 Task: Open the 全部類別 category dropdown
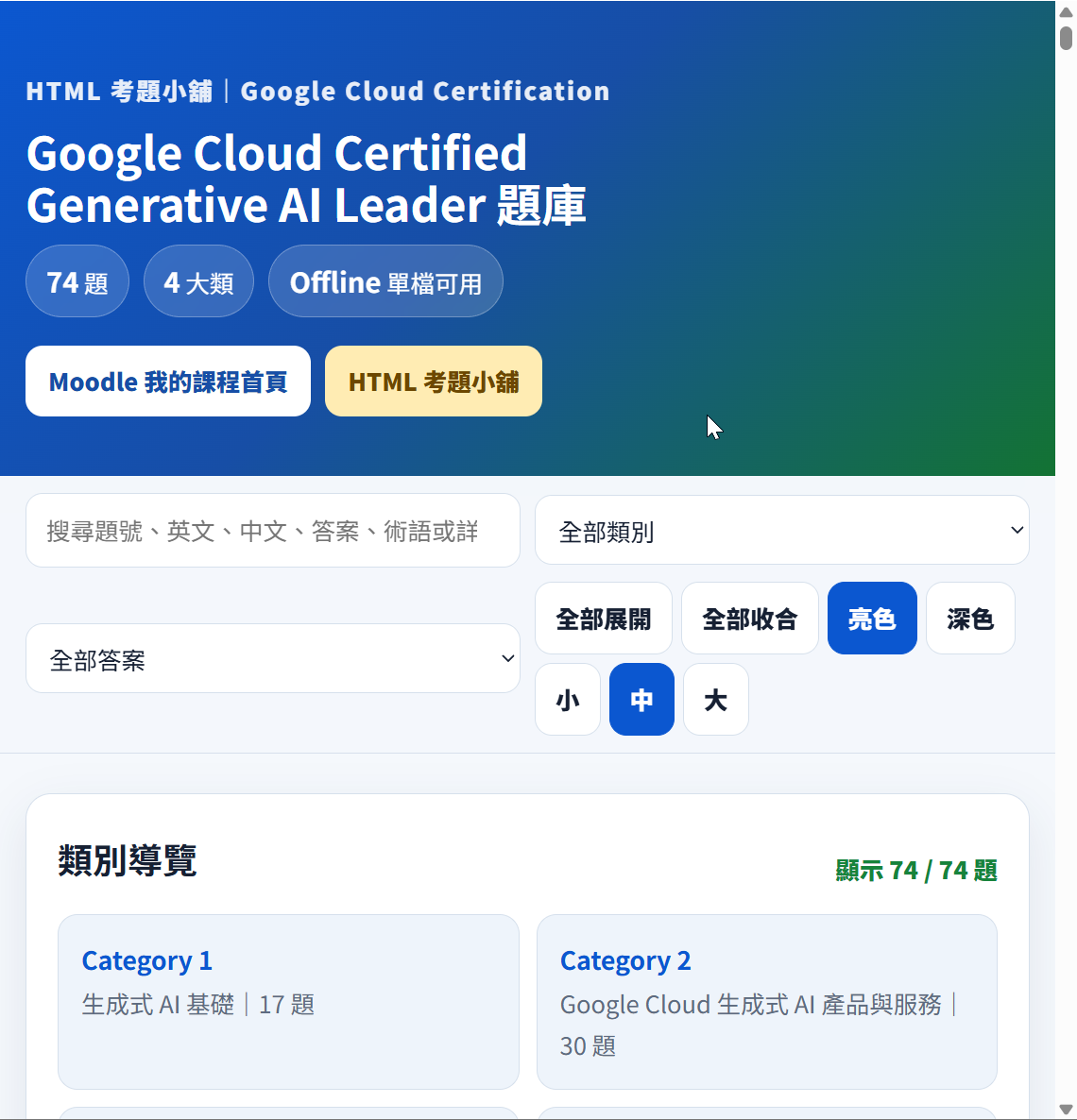coord(782,531)
